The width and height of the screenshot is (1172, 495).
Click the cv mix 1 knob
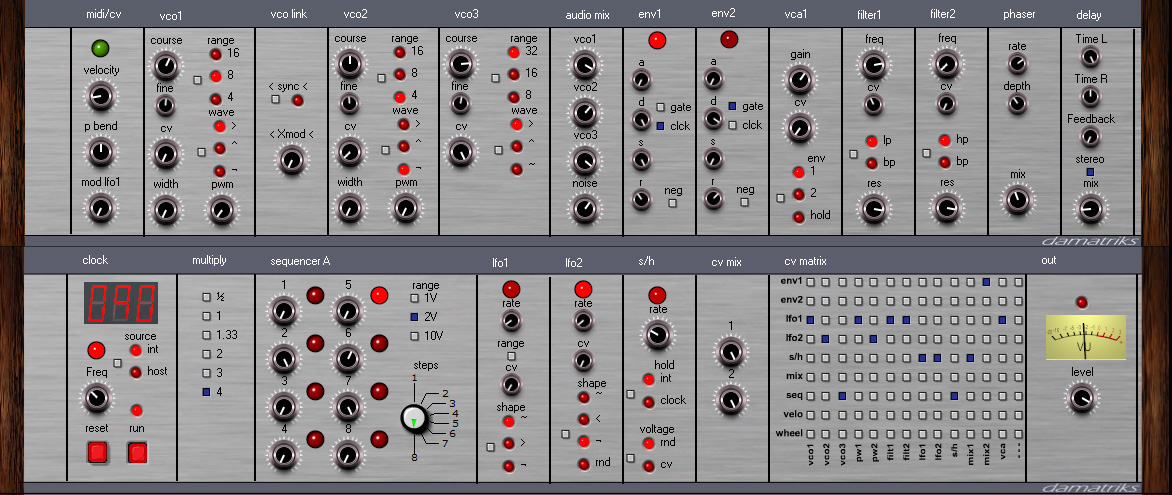(730, 351)
